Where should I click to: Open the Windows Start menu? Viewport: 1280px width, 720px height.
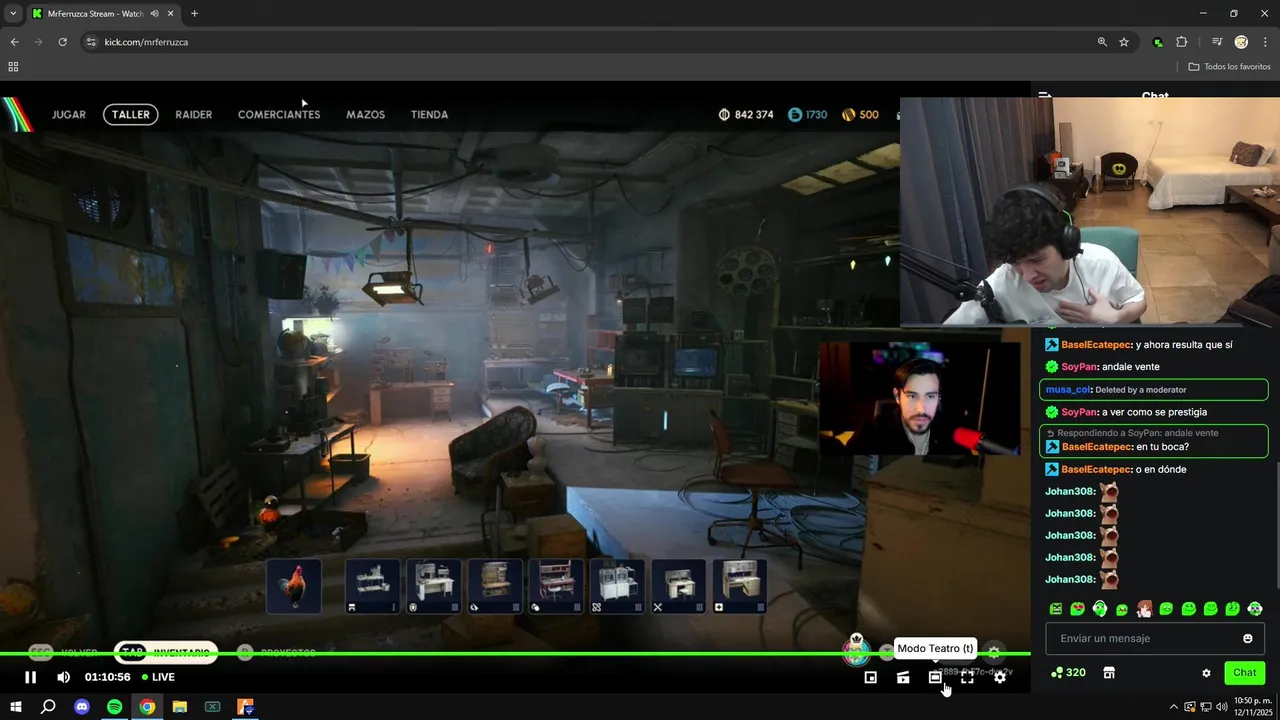coord(16,707)
